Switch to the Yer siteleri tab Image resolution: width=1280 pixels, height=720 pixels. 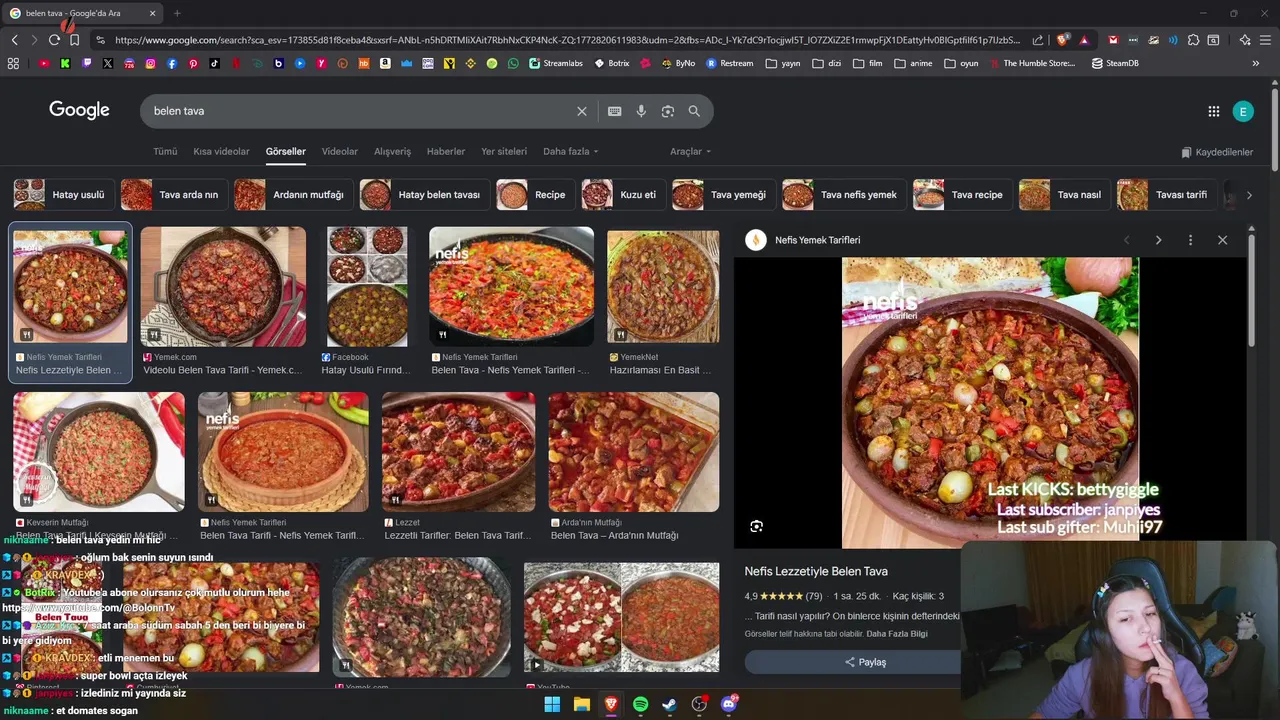point(504,151)
